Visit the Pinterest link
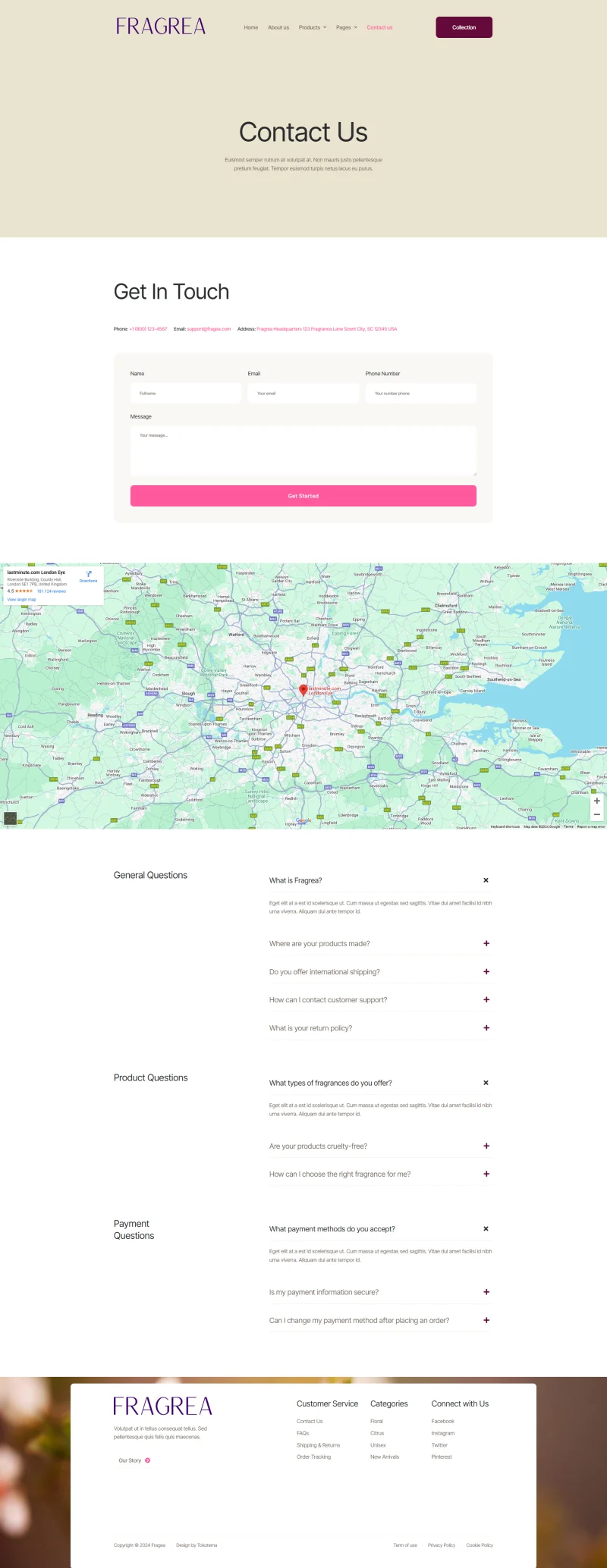Viewport: 607px width, 1568px height. coord(442,1457)
